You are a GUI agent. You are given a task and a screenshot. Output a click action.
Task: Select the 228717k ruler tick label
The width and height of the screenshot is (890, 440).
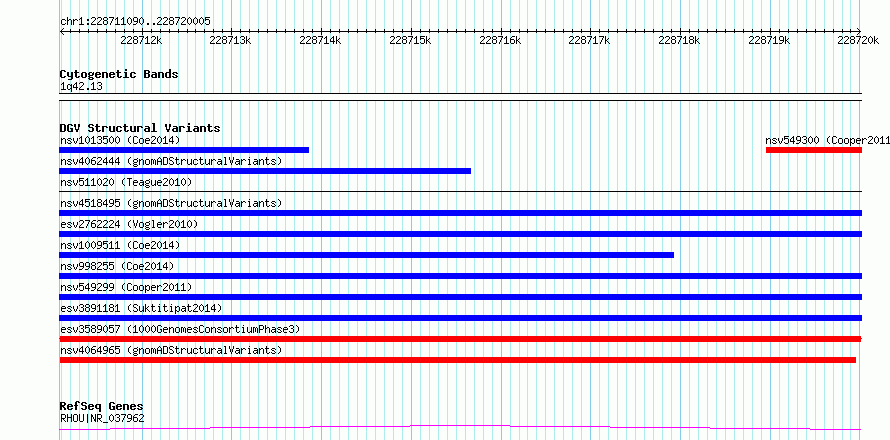589,40
